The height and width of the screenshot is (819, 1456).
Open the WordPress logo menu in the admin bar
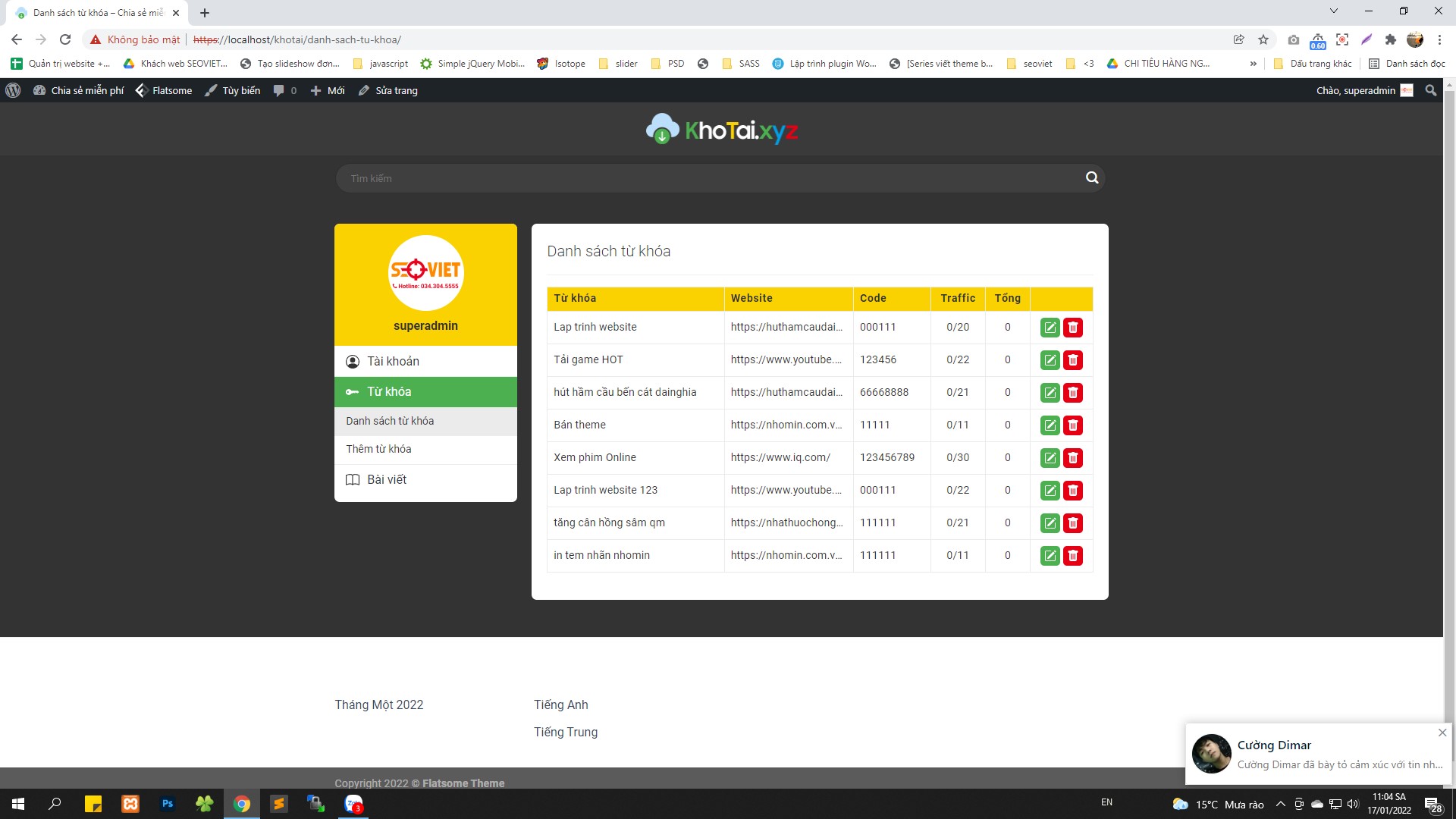(13, 90)
